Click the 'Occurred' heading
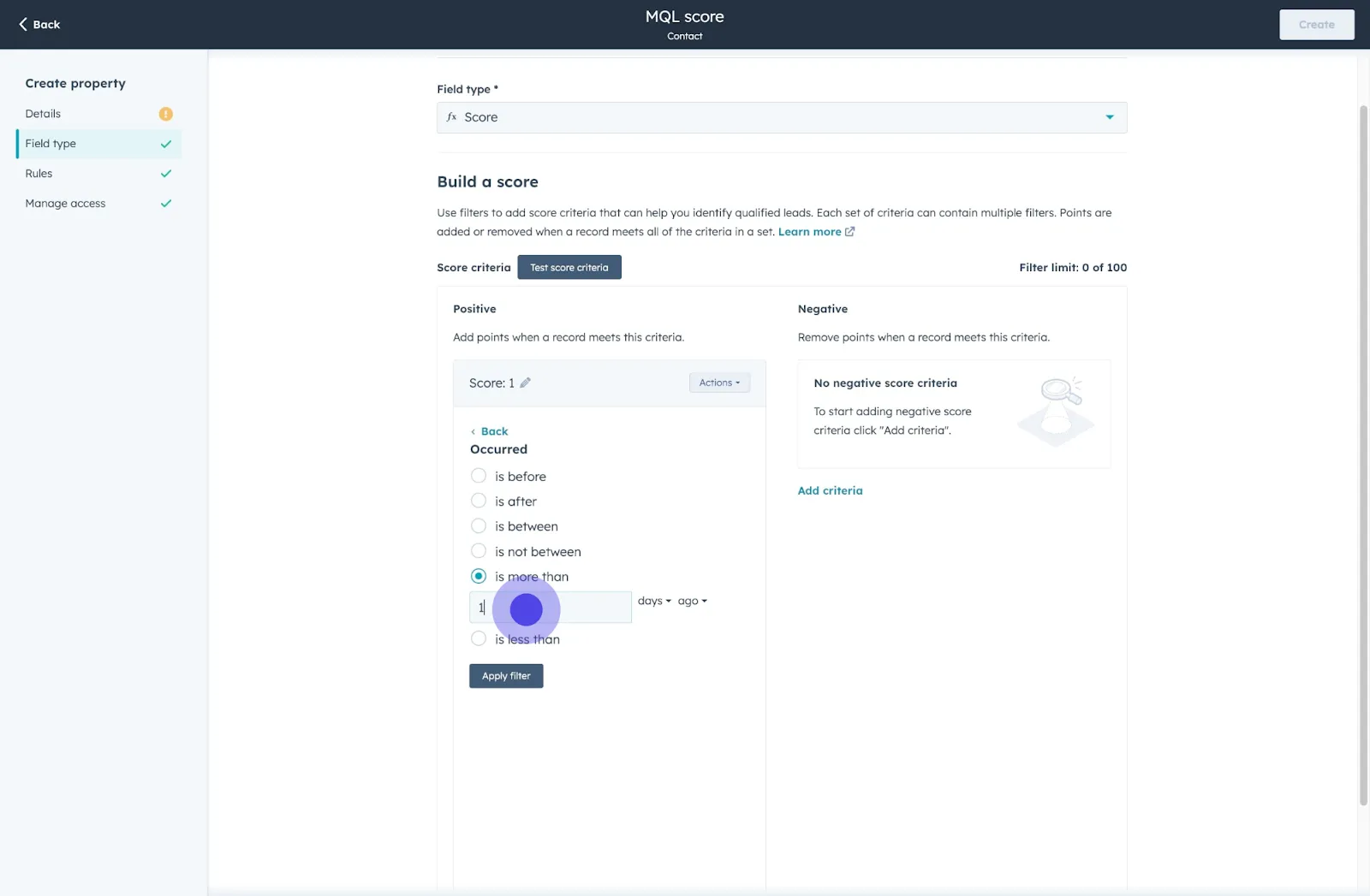 tap(498, 449)
